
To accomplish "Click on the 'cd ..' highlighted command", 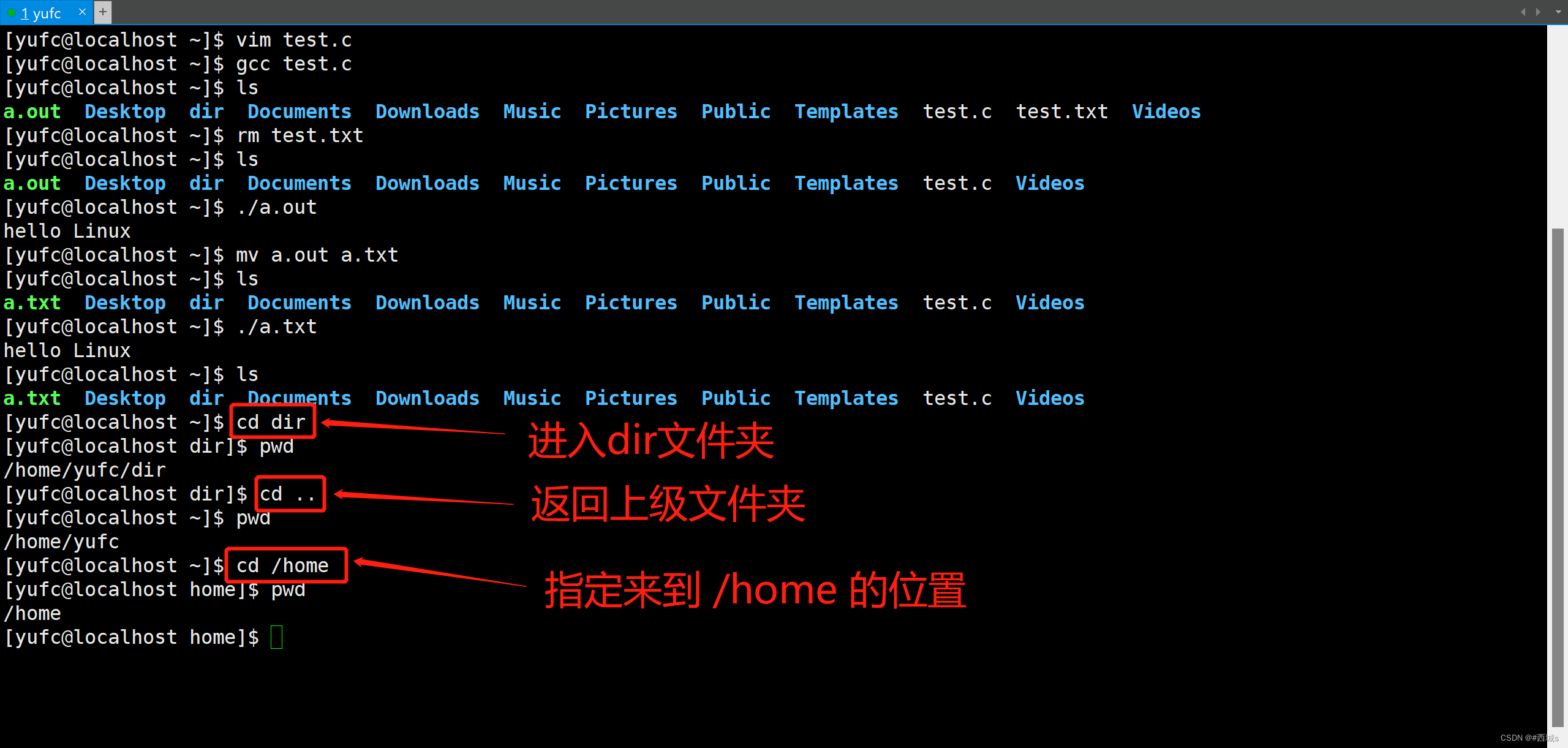I will [x=280, y=494].
